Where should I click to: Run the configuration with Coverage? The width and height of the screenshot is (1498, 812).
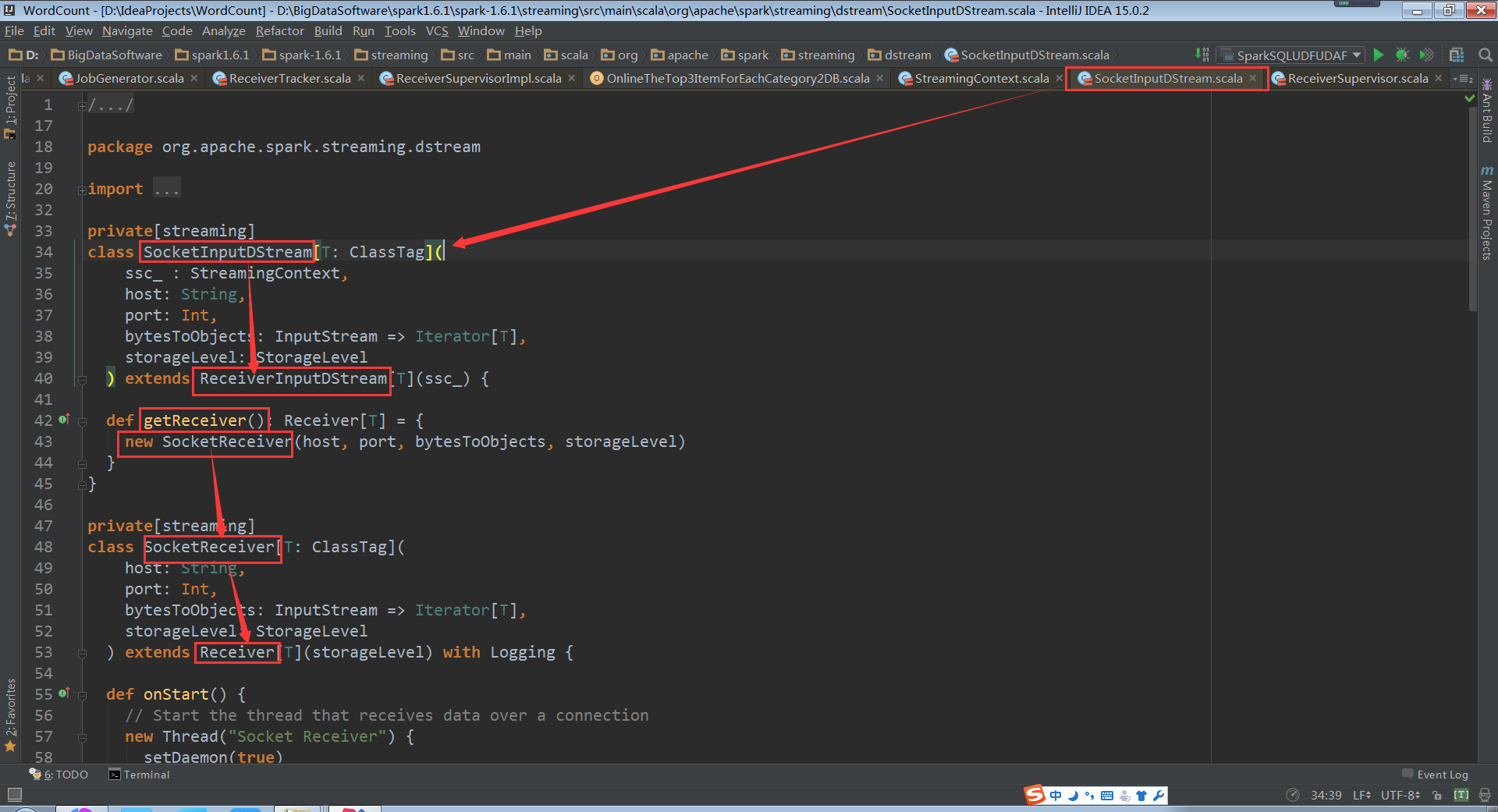[x=1426, y=55]
